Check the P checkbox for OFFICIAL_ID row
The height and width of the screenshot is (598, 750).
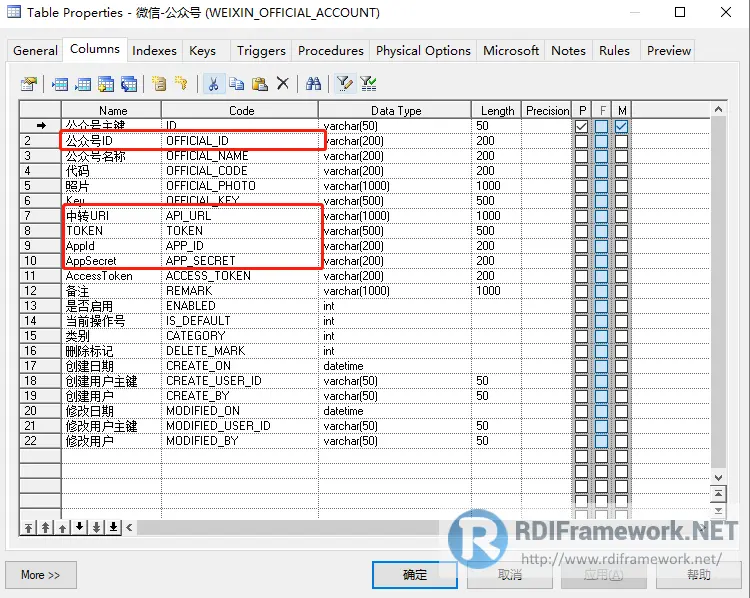581,141
